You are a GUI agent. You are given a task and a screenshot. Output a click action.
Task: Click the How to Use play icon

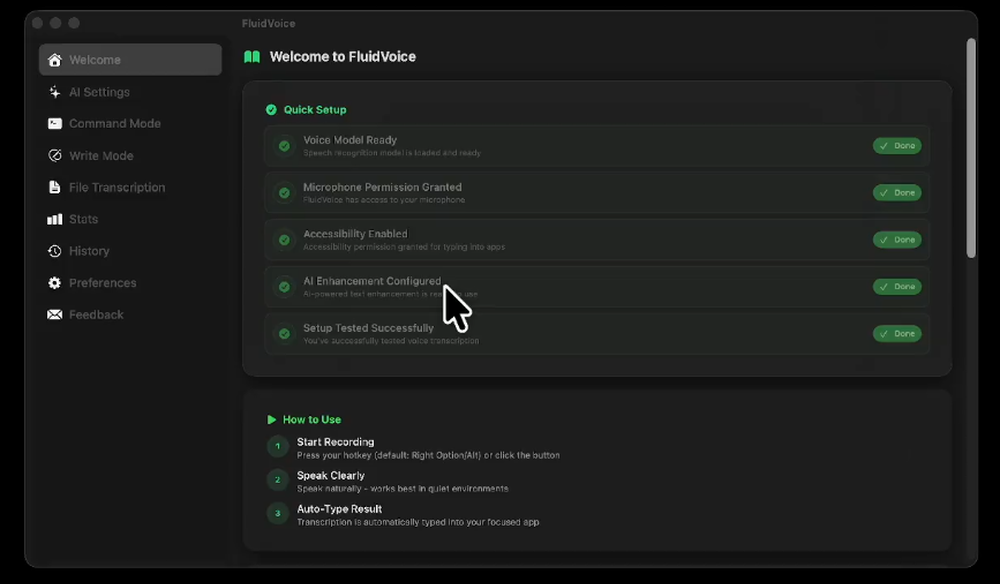pyautogui.click(x=272, y=420)
